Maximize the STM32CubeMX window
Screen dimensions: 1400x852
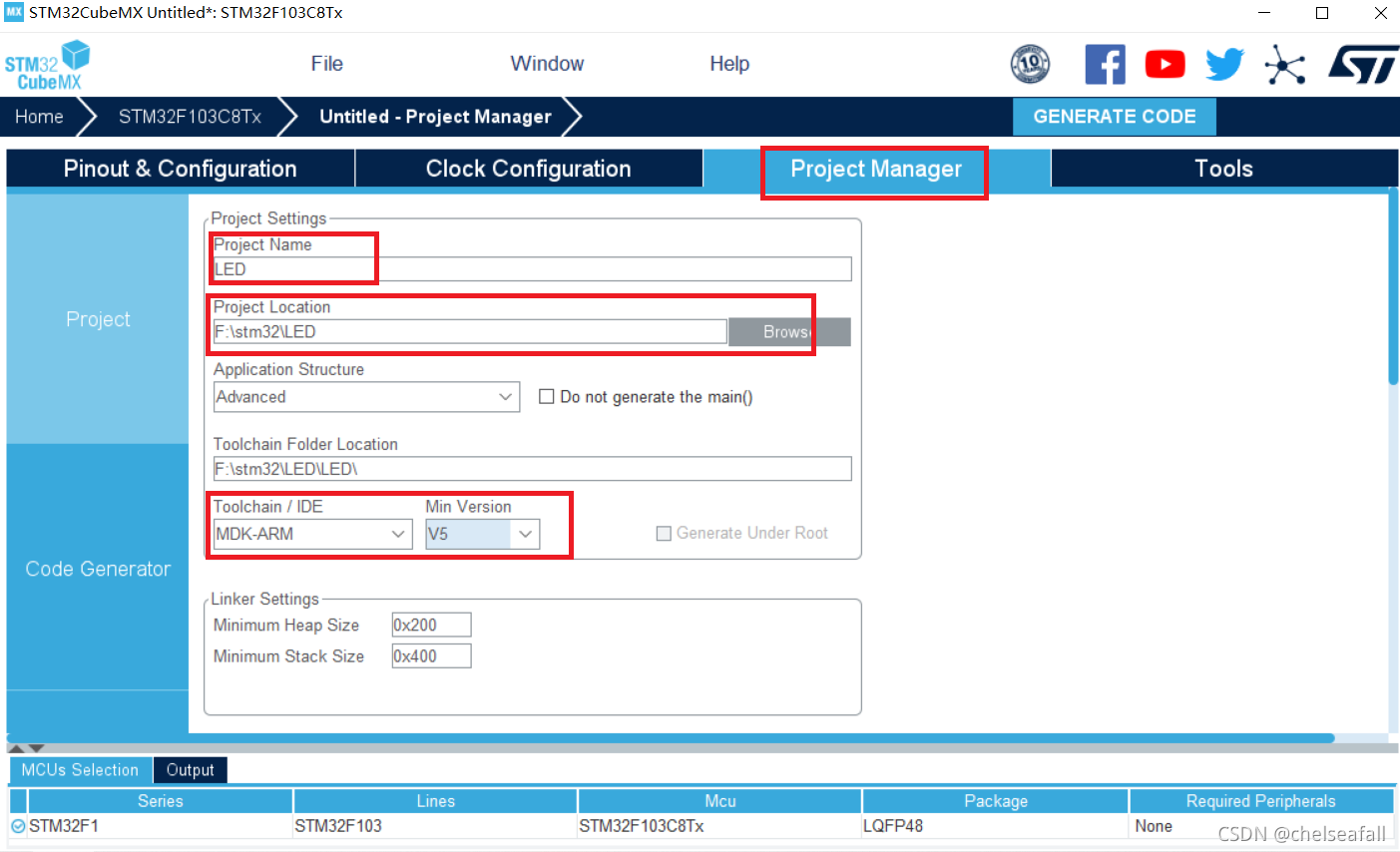[1322, 13]
